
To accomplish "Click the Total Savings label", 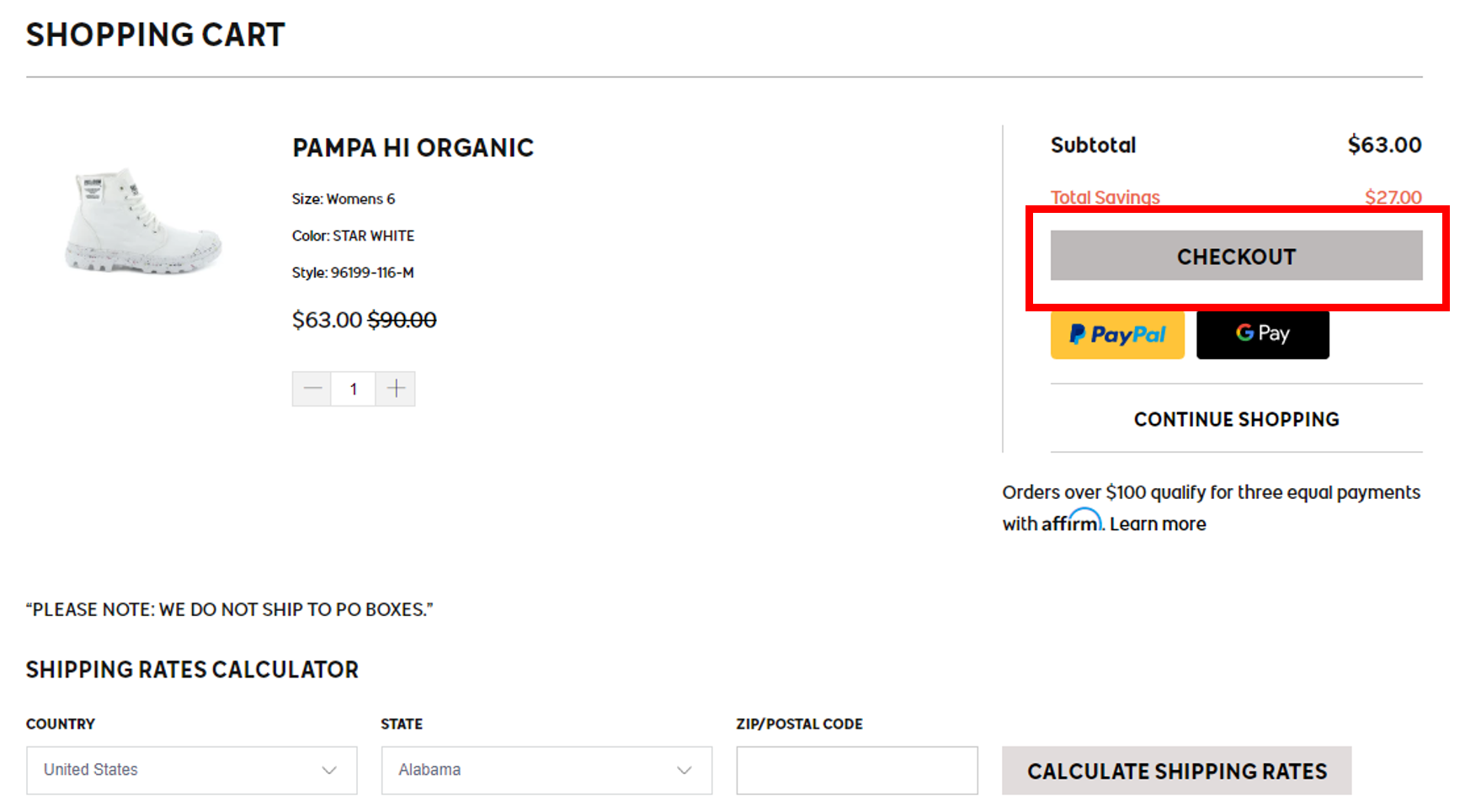I will 1105,197.
